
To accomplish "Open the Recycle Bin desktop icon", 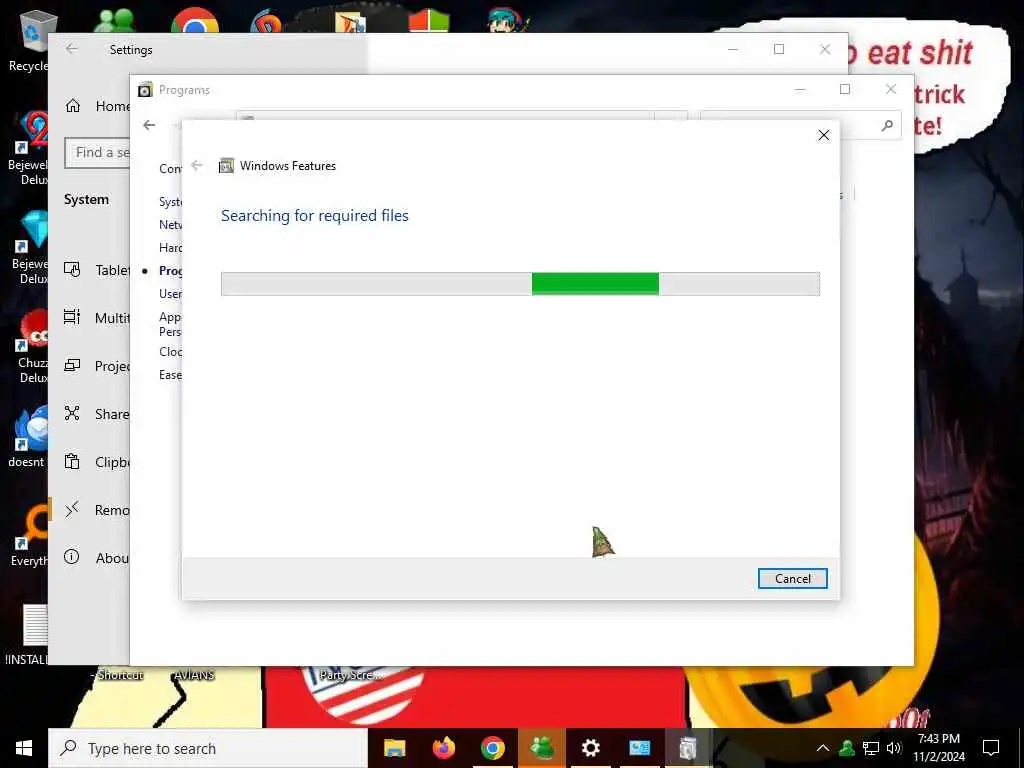I will point(27,40).
